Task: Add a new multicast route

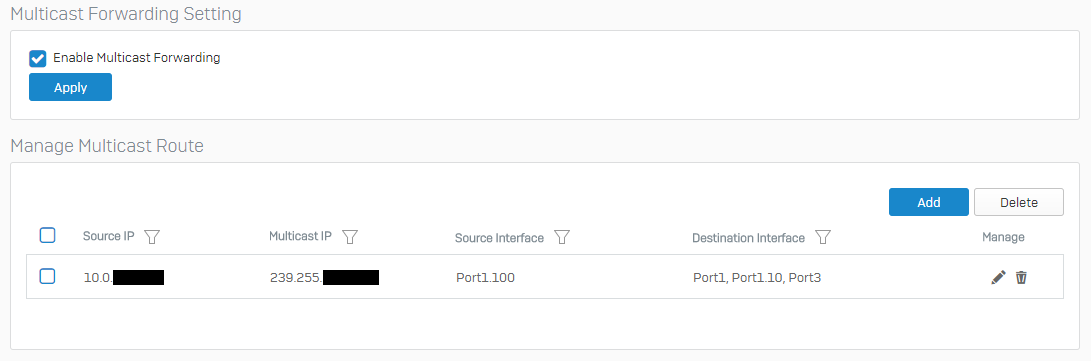Action: 929,202
